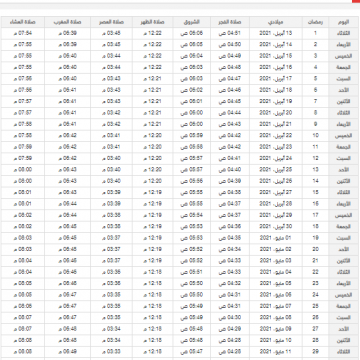Click the صلاة المغرب column header
The height and width of the screenshot is (360, 360).
tap(67, 22)
